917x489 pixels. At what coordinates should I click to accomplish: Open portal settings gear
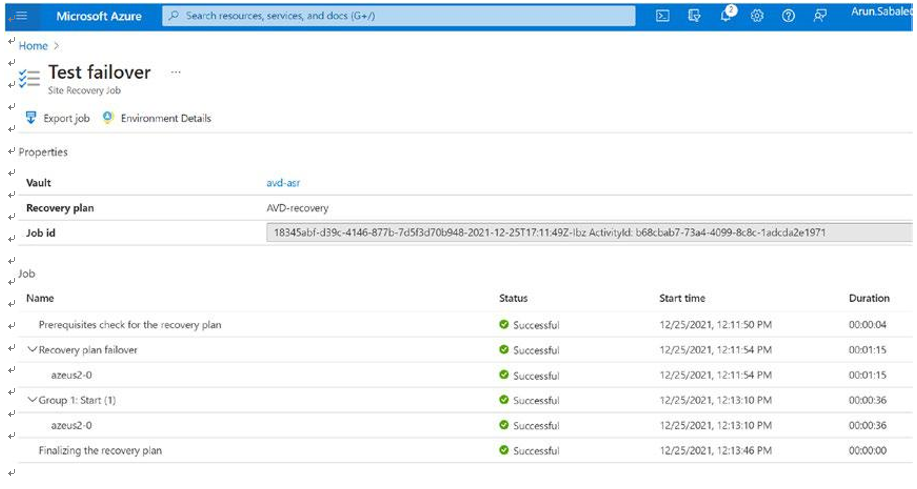tap(757, 16)
